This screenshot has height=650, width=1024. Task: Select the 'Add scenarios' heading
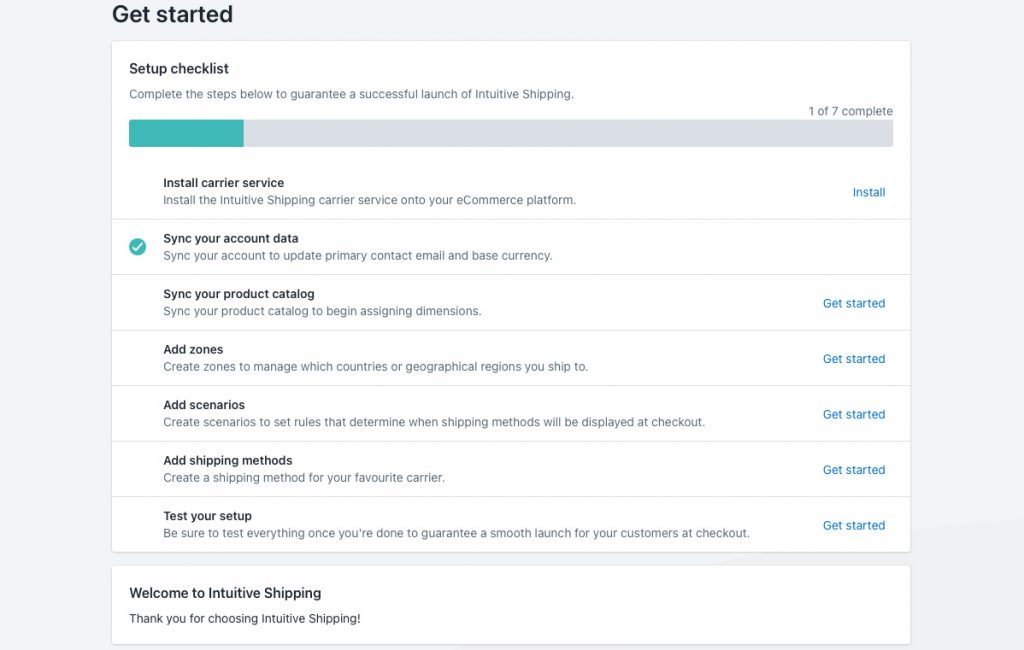click(204, 405)
